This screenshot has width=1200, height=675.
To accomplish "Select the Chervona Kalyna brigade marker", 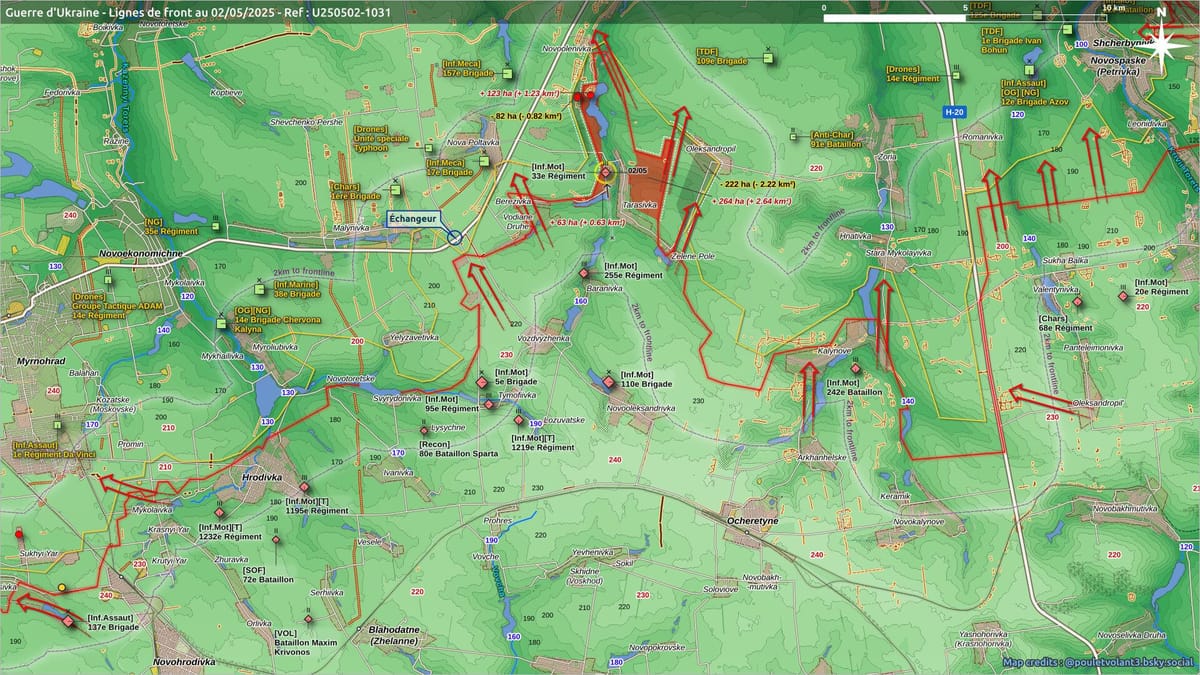I will (222, 323).
